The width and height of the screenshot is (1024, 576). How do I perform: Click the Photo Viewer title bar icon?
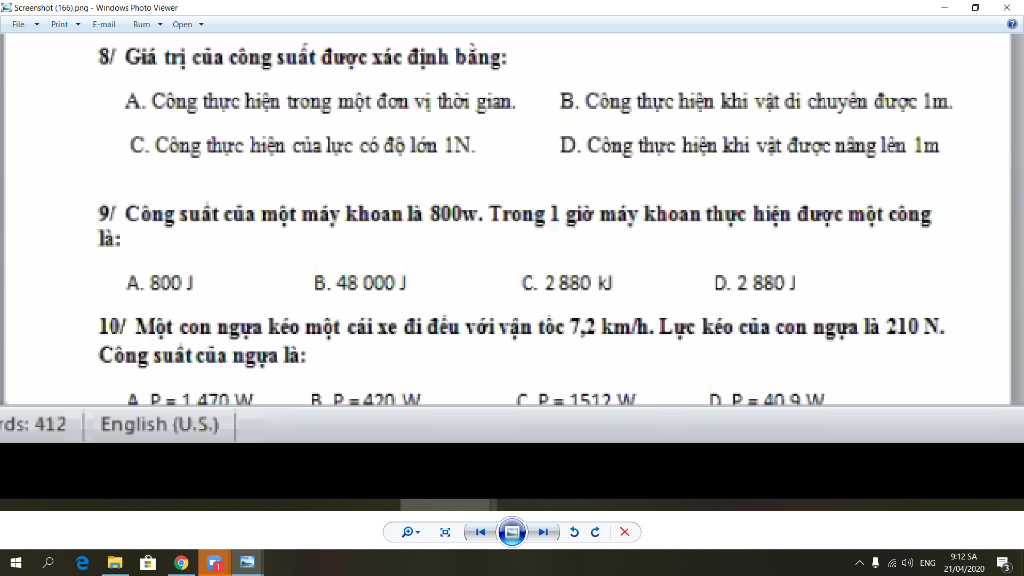click(x=7, y=8)
